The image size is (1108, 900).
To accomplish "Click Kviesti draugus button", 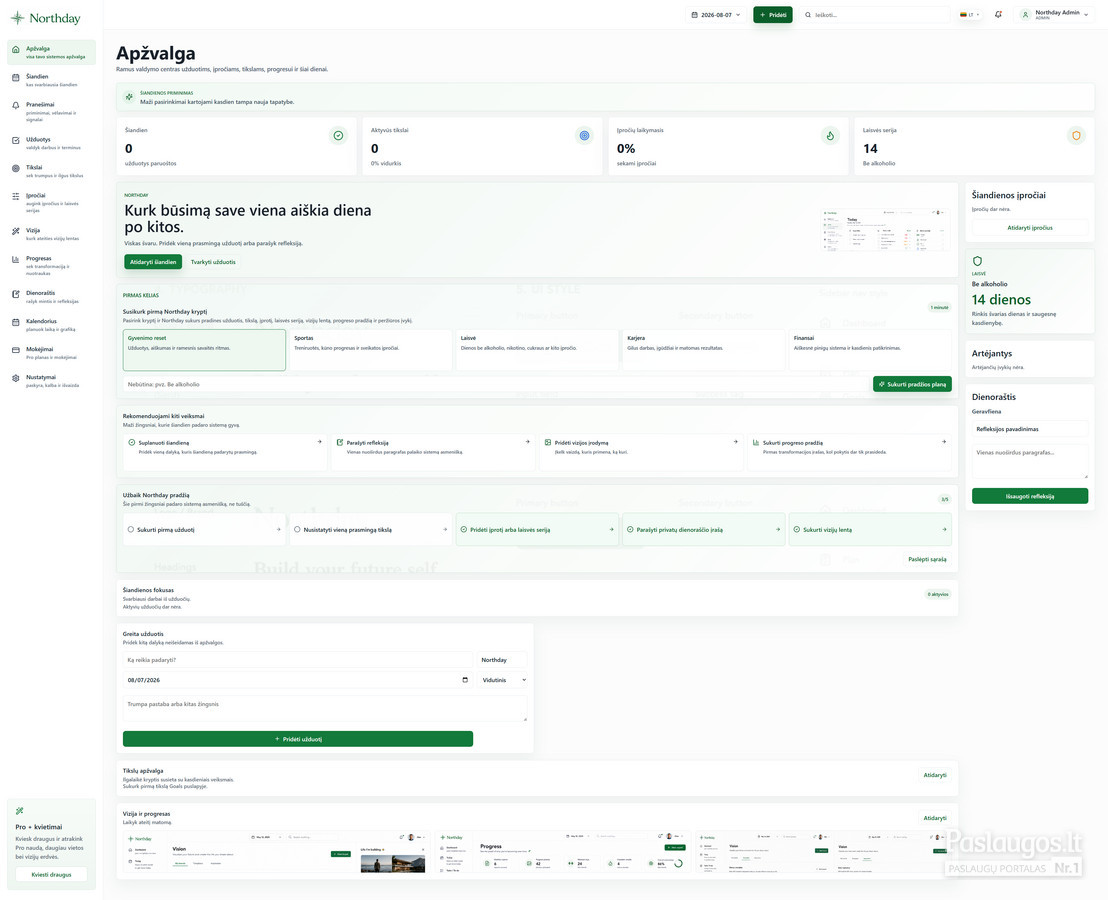I will click(52, 875).
